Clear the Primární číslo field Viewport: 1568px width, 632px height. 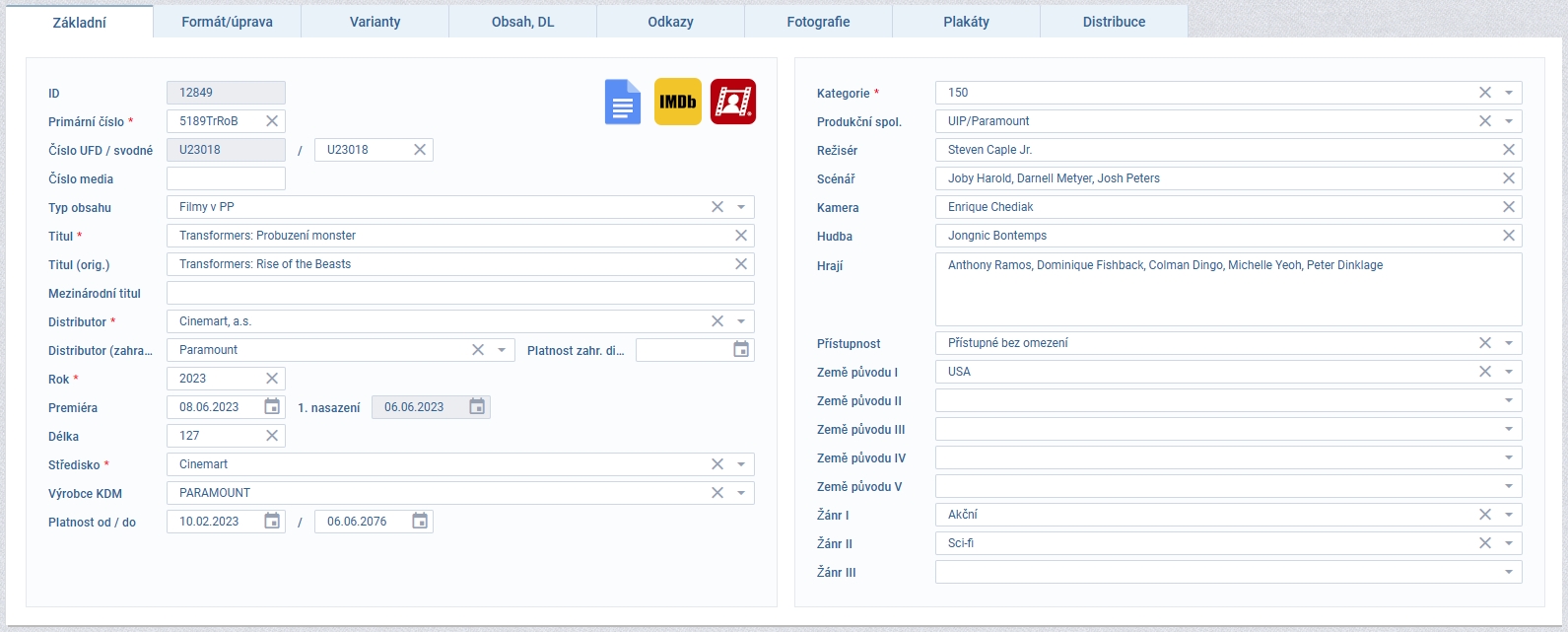pos(272,121)
